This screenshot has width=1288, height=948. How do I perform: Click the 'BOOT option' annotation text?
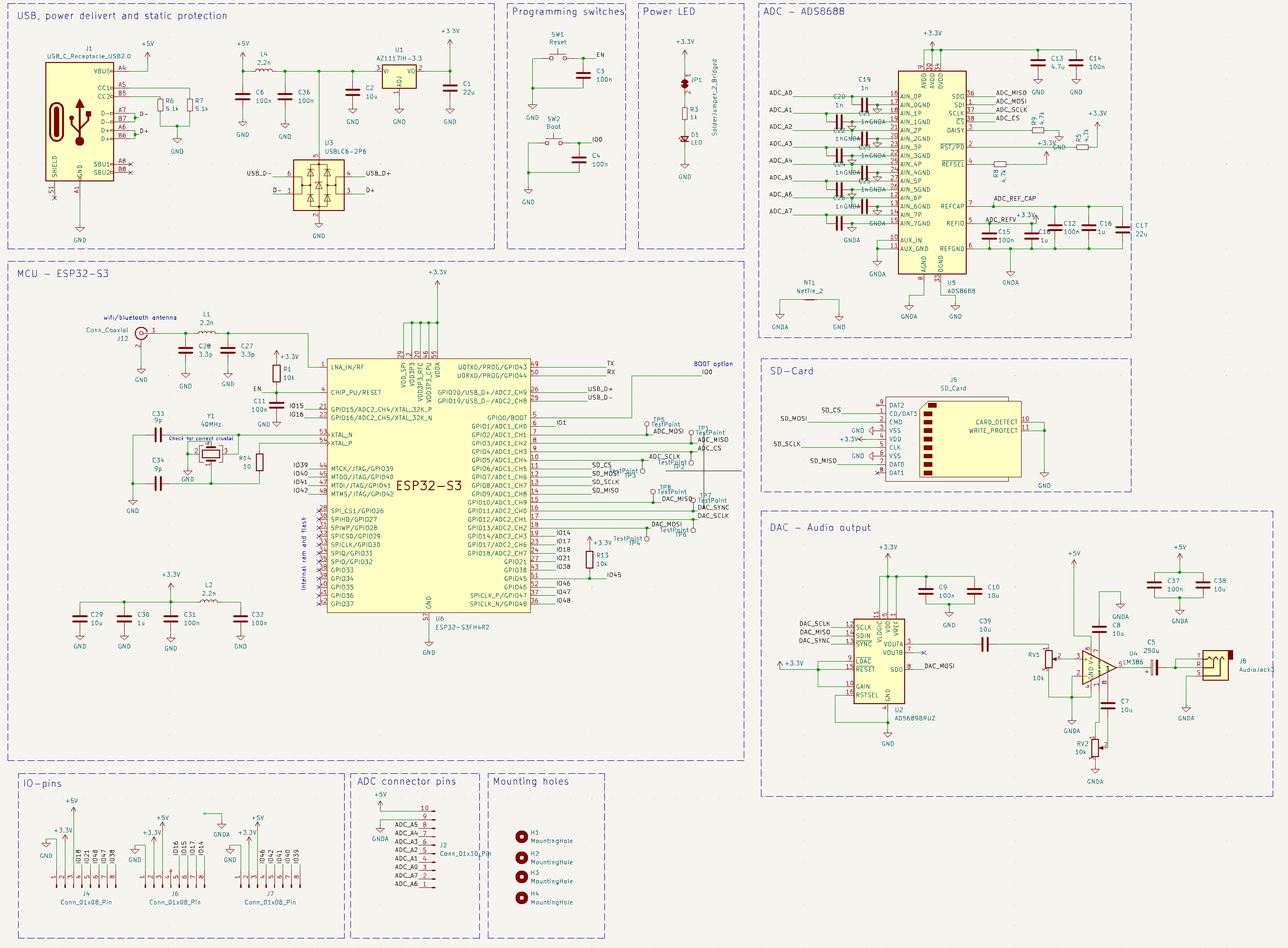tap(713, 364)
